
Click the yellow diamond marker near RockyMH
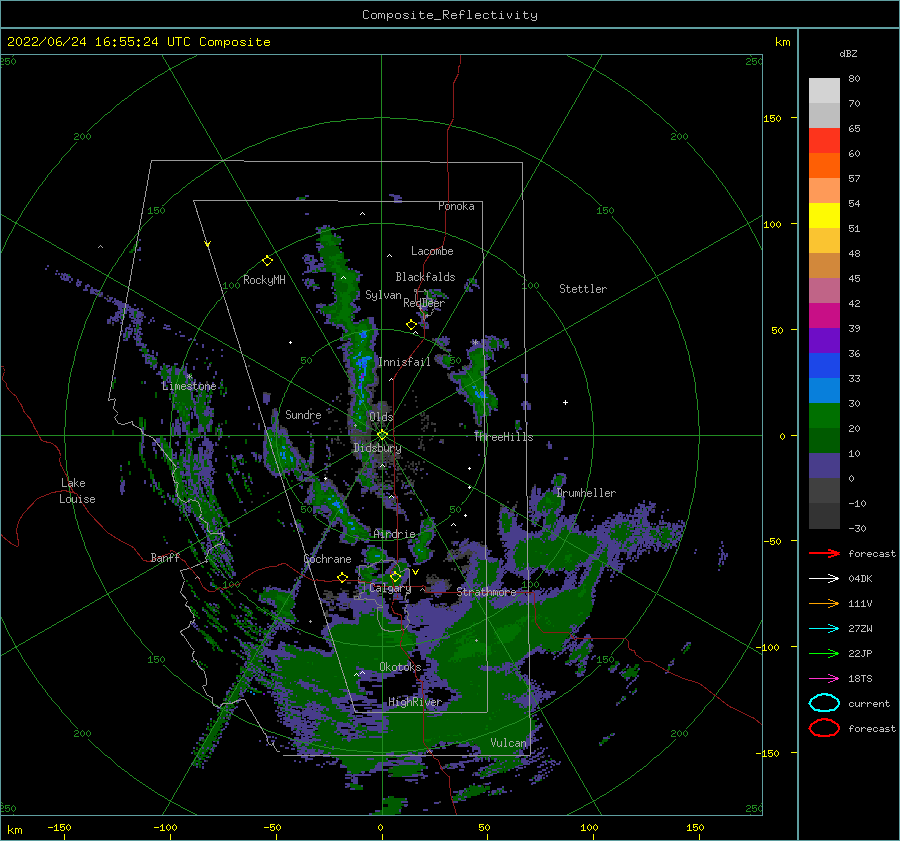pyautogui.click(x=267, y=261)
